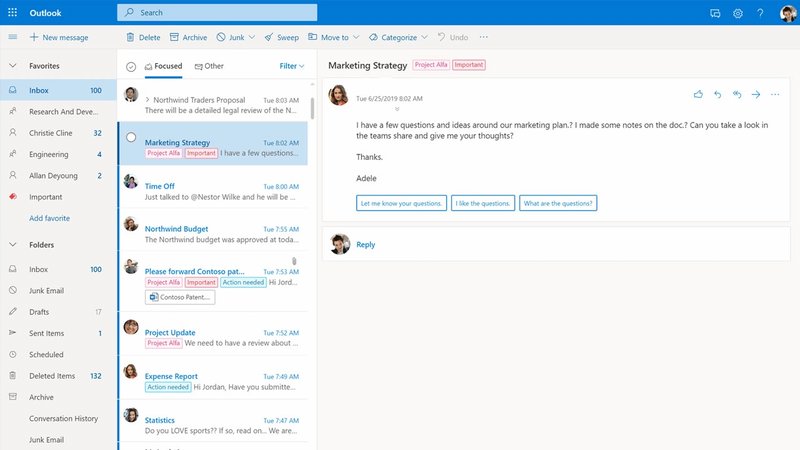
Task: Open the Sent Items folder
Action: [46, 333]
